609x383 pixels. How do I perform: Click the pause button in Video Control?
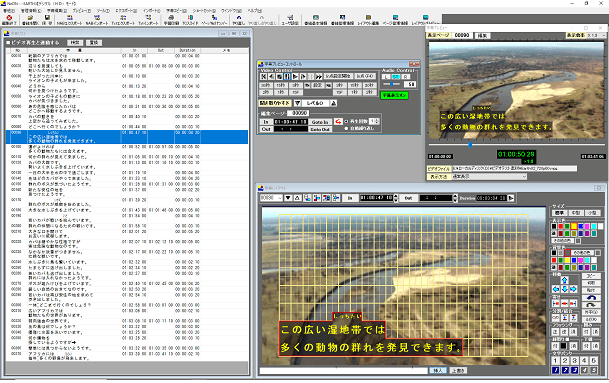(287, 77)
